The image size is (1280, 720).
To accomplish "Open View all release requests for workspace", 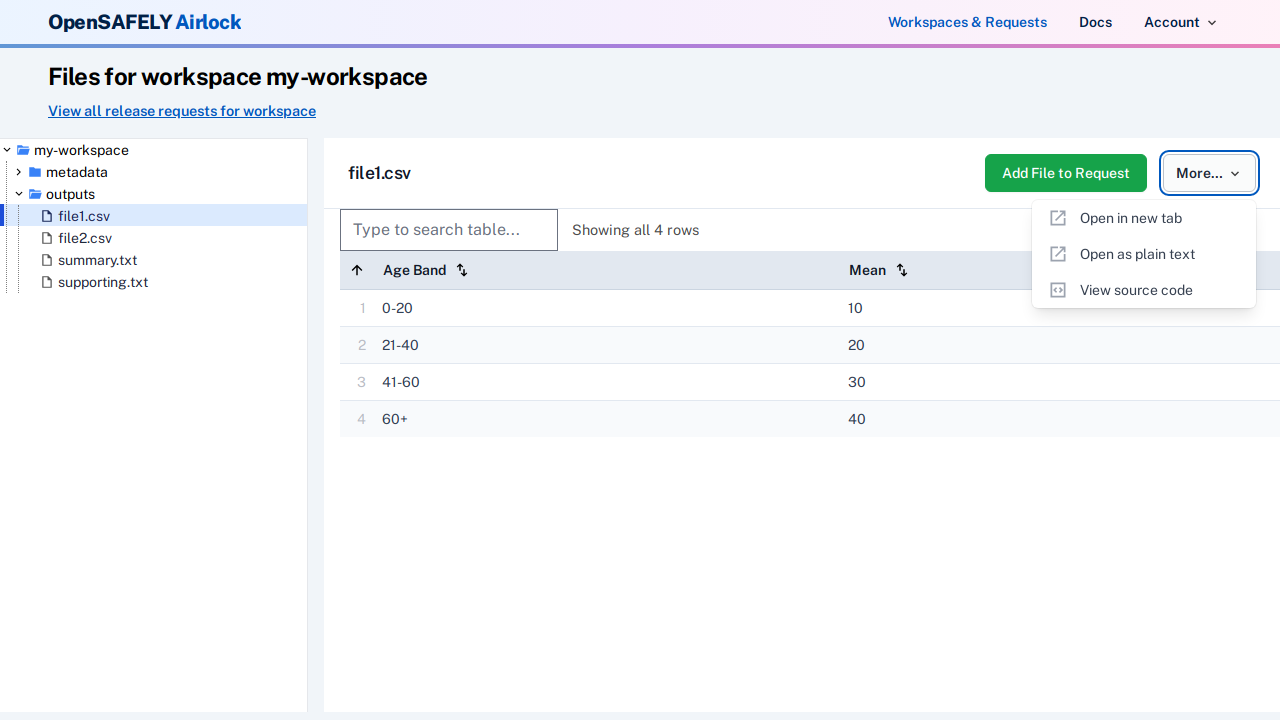I will click(x=181, y=111).
